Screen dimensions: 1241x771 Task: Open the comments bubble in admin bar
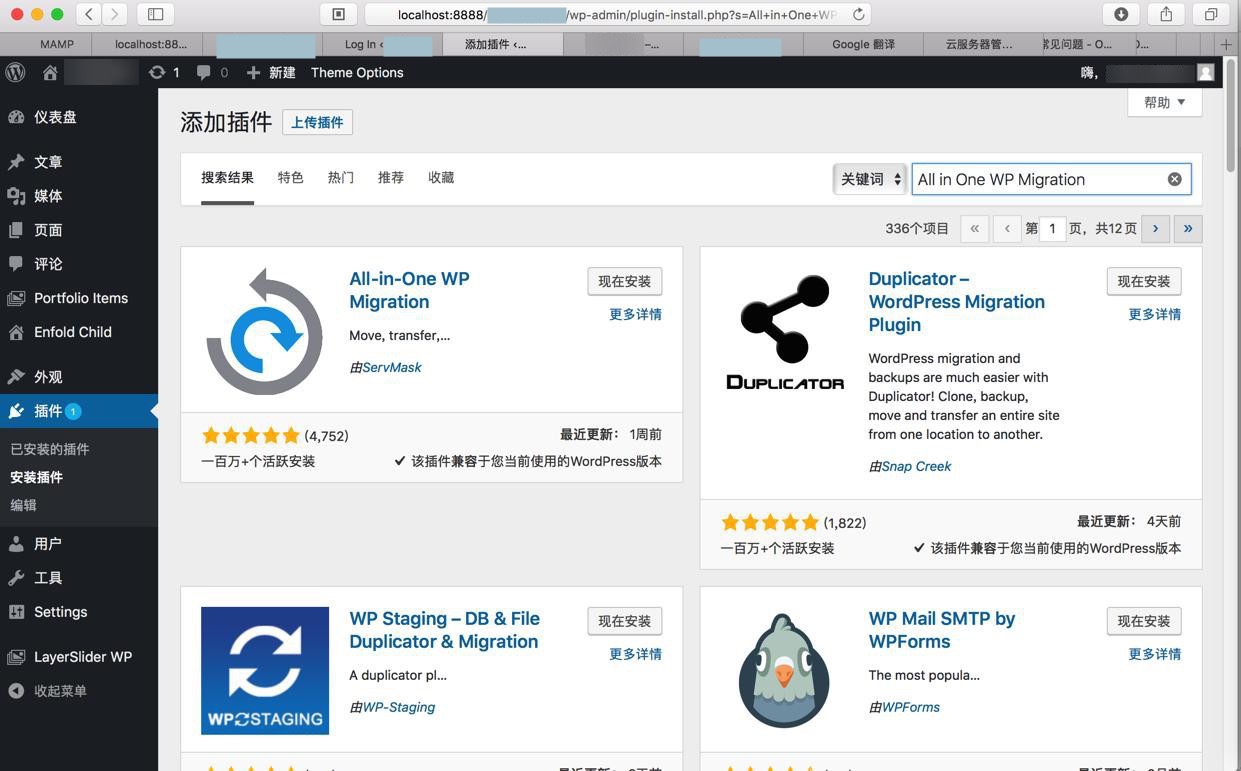click(x=212, y=72)
